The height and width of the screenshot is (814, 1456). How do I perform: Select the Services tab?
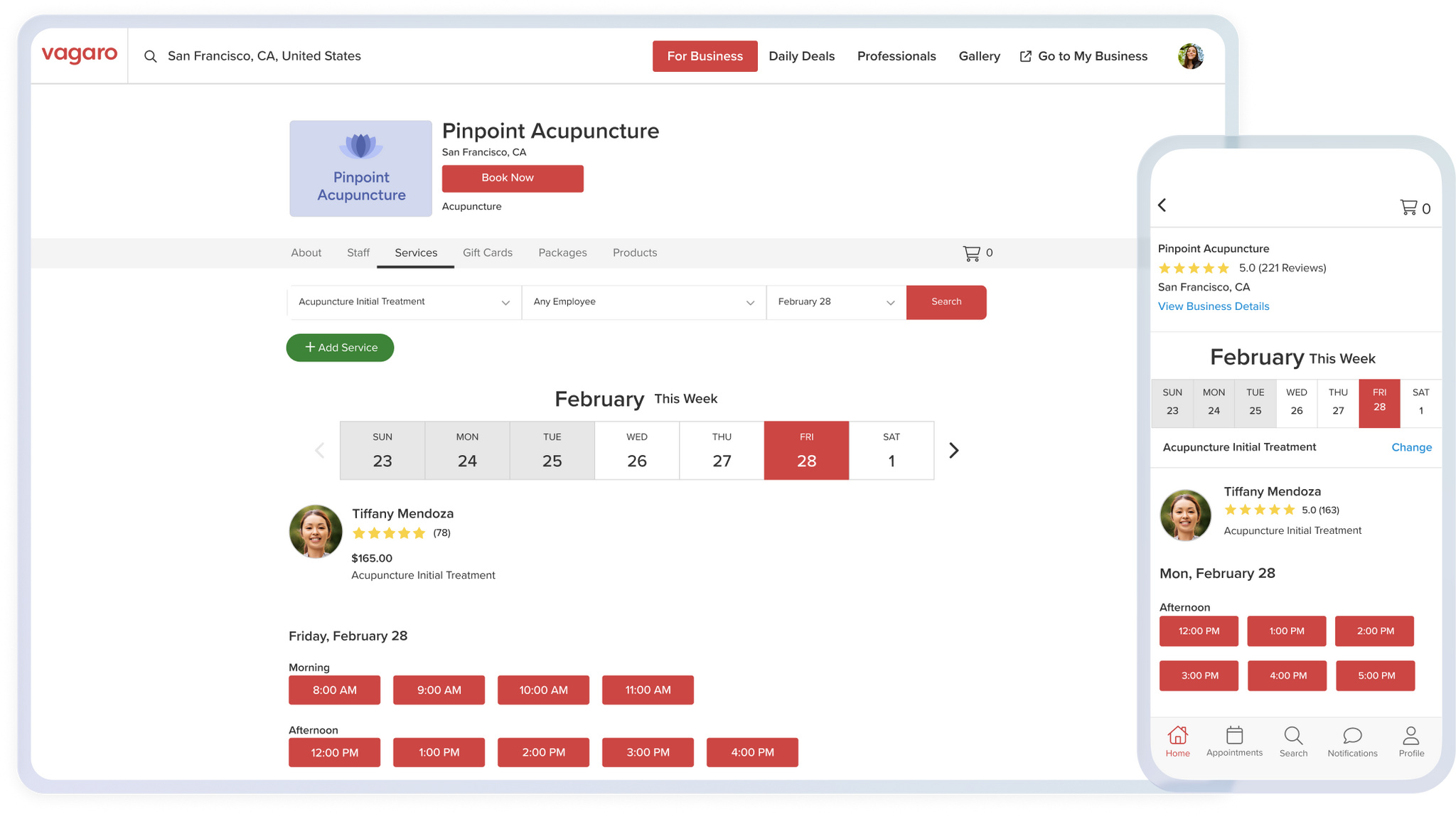416,253
